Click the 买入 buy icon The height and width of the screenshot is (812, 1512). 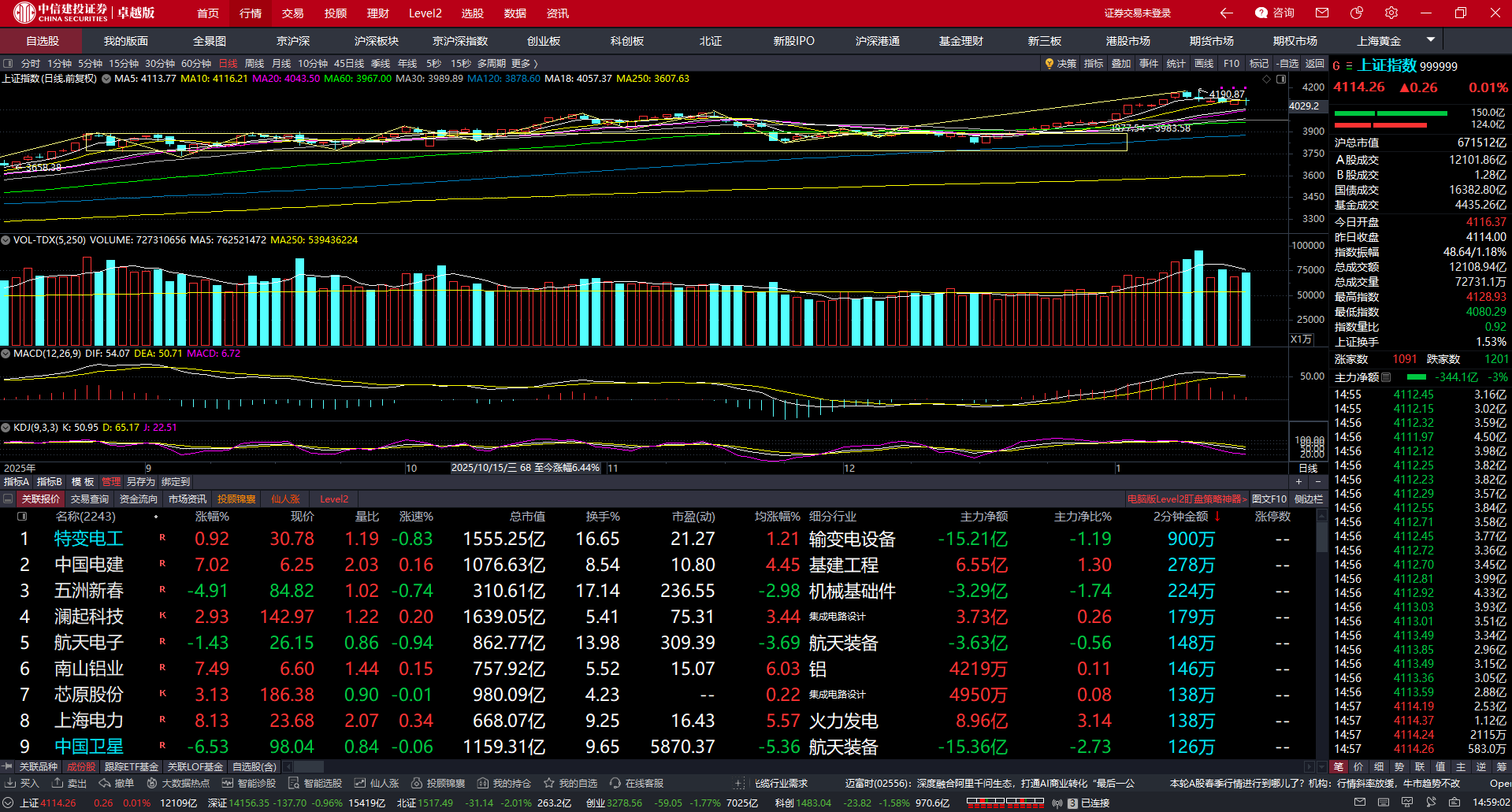pyautogui.click(x=22, y=783)
